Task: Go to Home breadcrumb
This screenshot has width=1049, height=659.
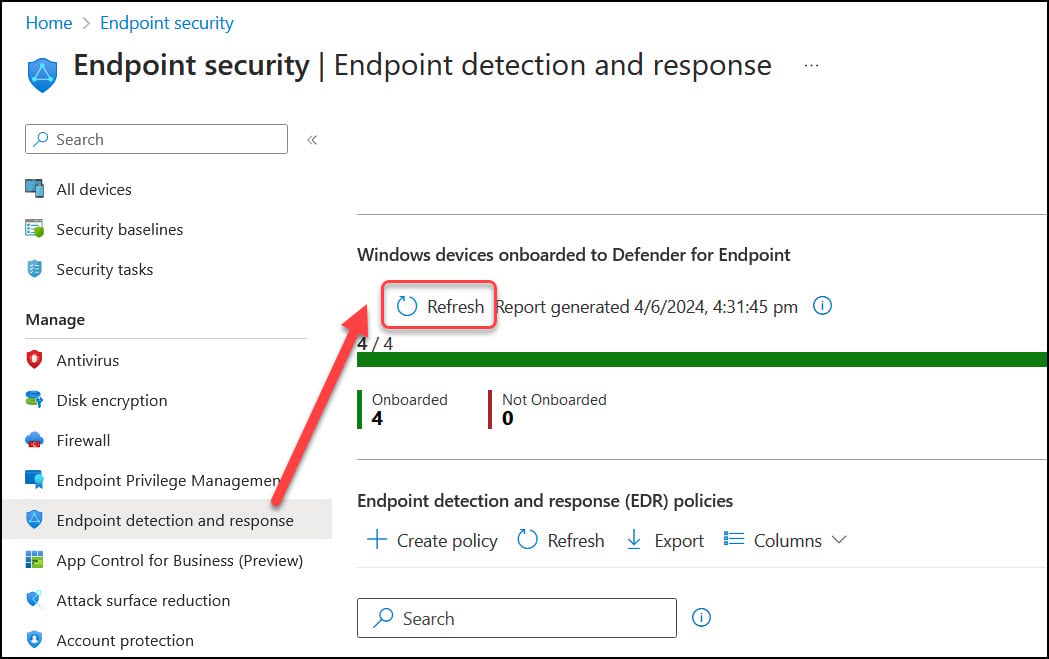Action: tap(49, 23)
